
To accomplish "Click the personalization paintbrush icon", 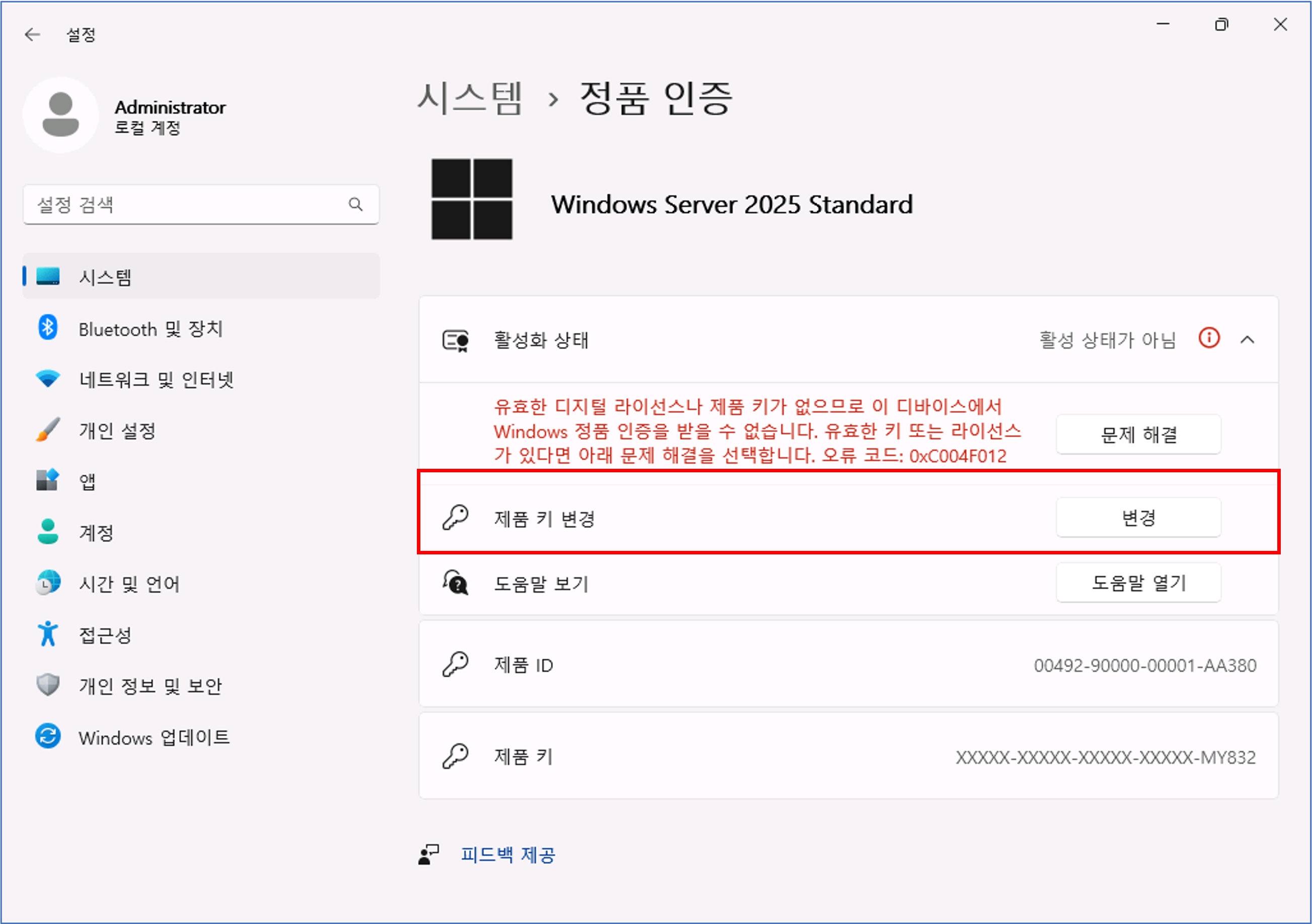I will pyautogui.click(x=48, y=430).
